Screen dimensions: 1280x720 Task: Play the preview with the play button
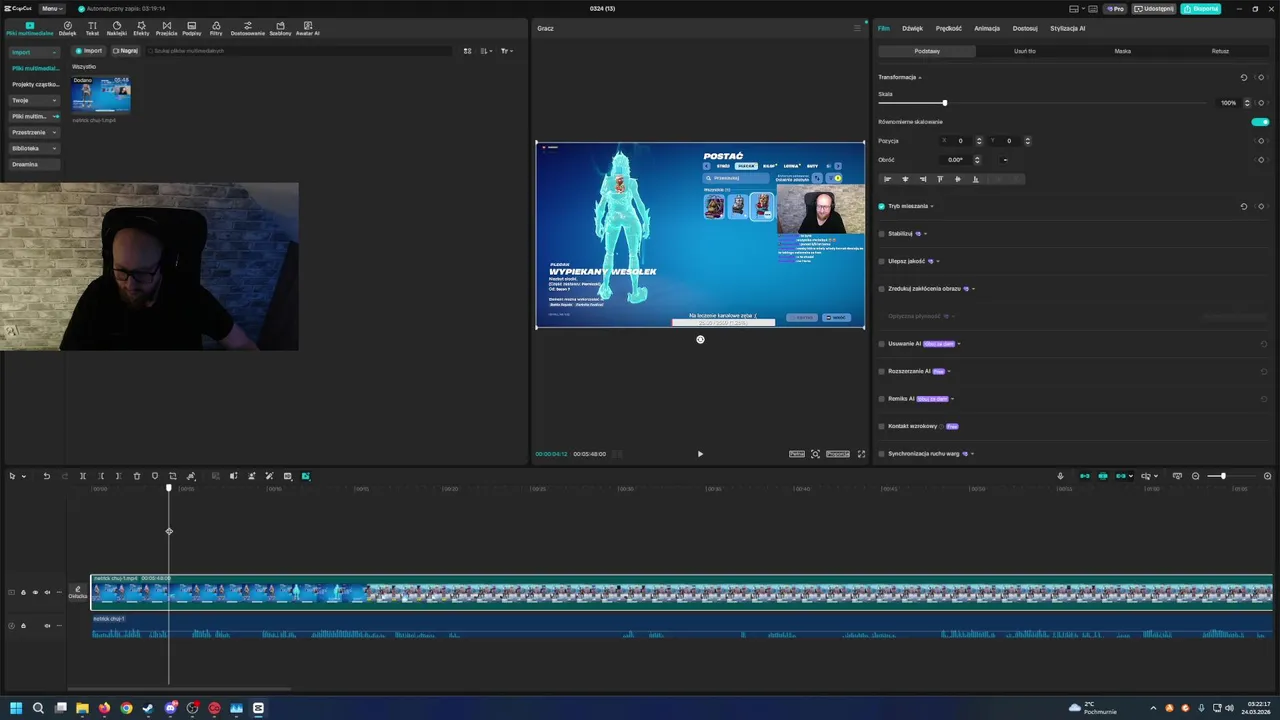click(700, 454)
